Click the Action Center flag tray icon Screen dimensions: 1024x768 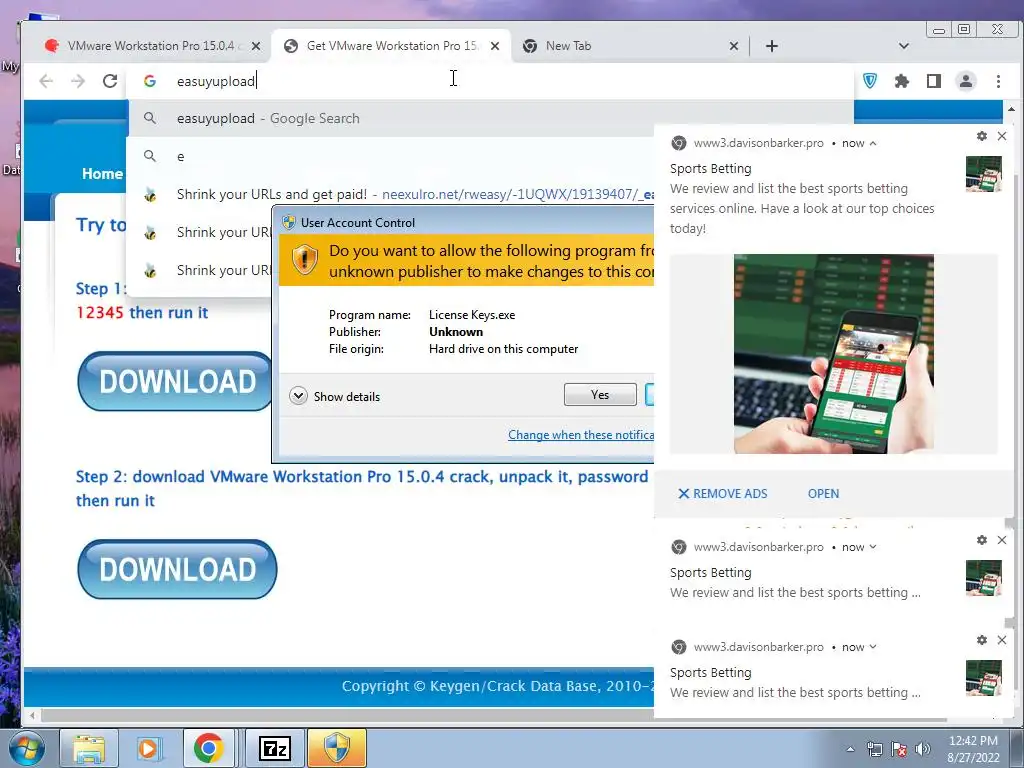coord(899,749)
